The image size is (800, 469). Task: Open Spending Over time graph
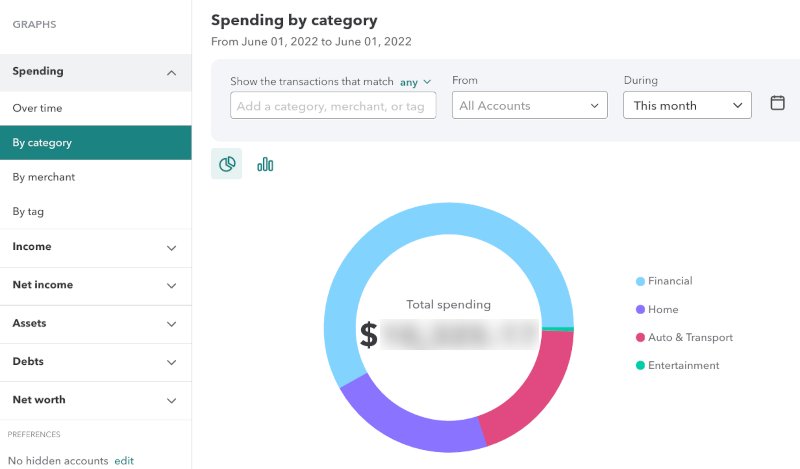[x=37, y=107]
